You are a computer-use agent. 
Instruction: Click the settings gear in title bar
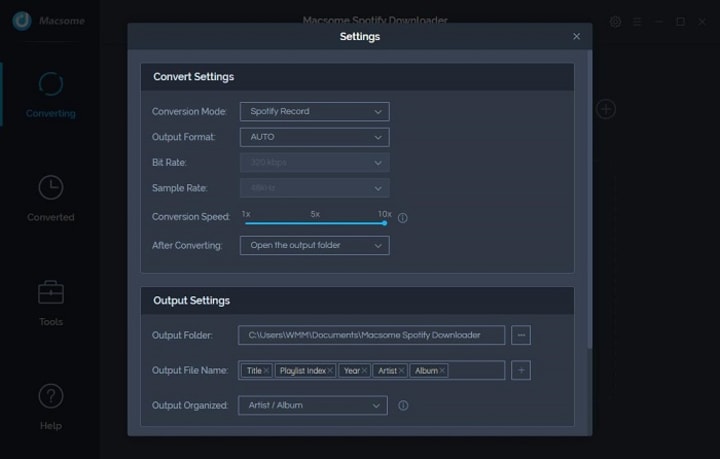[x=615, y=22]
